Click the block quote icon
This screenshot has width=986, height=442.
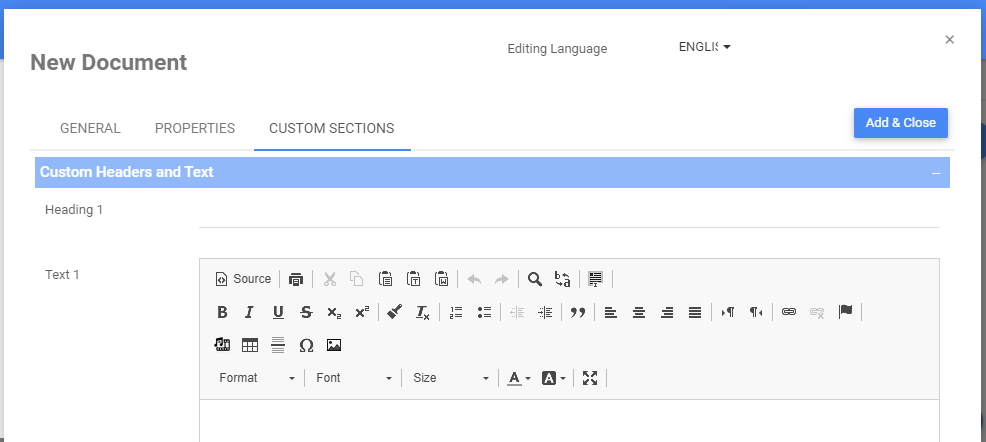pos(577,312)
